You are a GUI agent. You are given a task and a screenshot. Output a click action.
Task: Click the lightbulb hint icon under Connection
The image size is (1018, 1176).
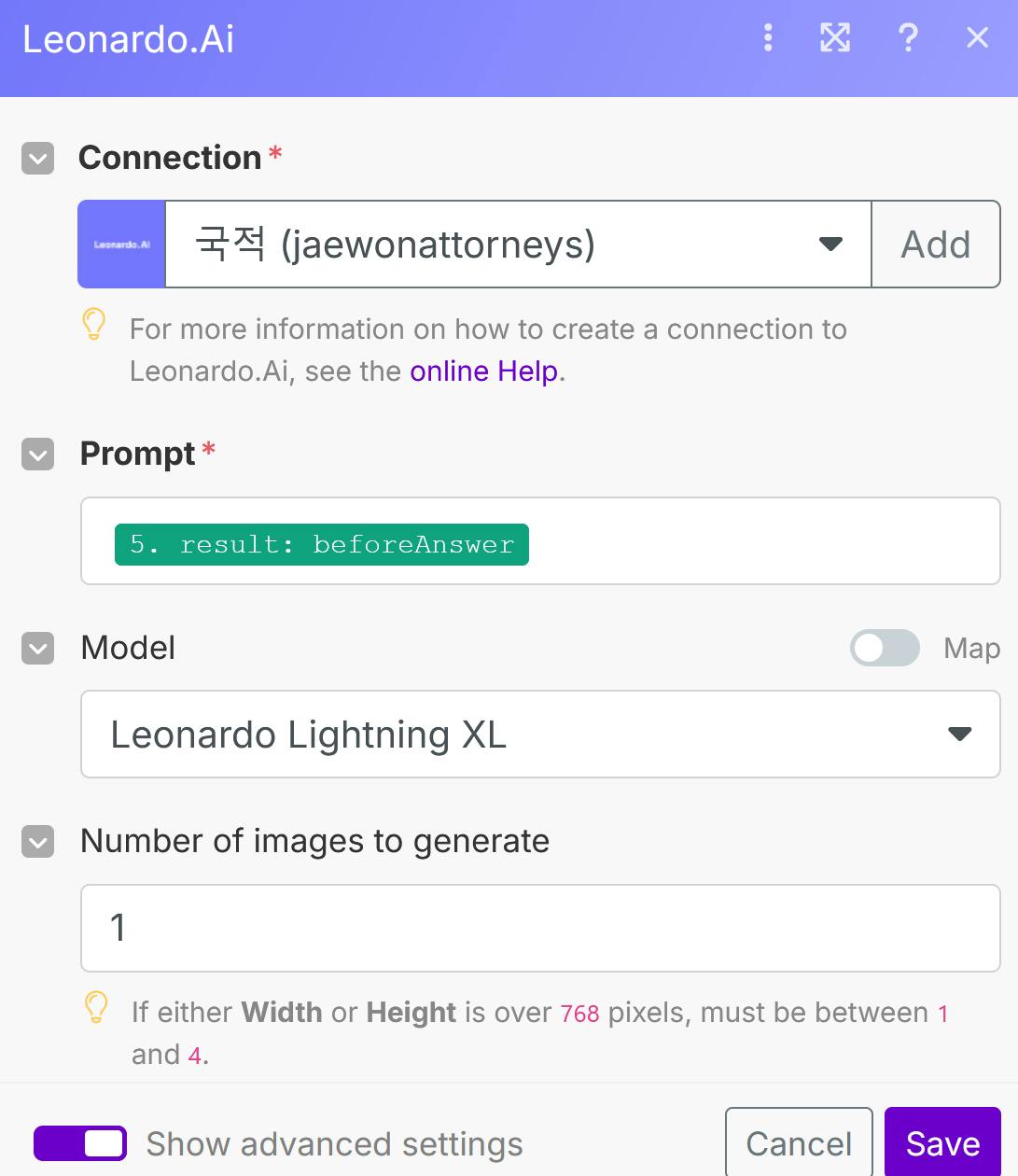tap(94, 325)
